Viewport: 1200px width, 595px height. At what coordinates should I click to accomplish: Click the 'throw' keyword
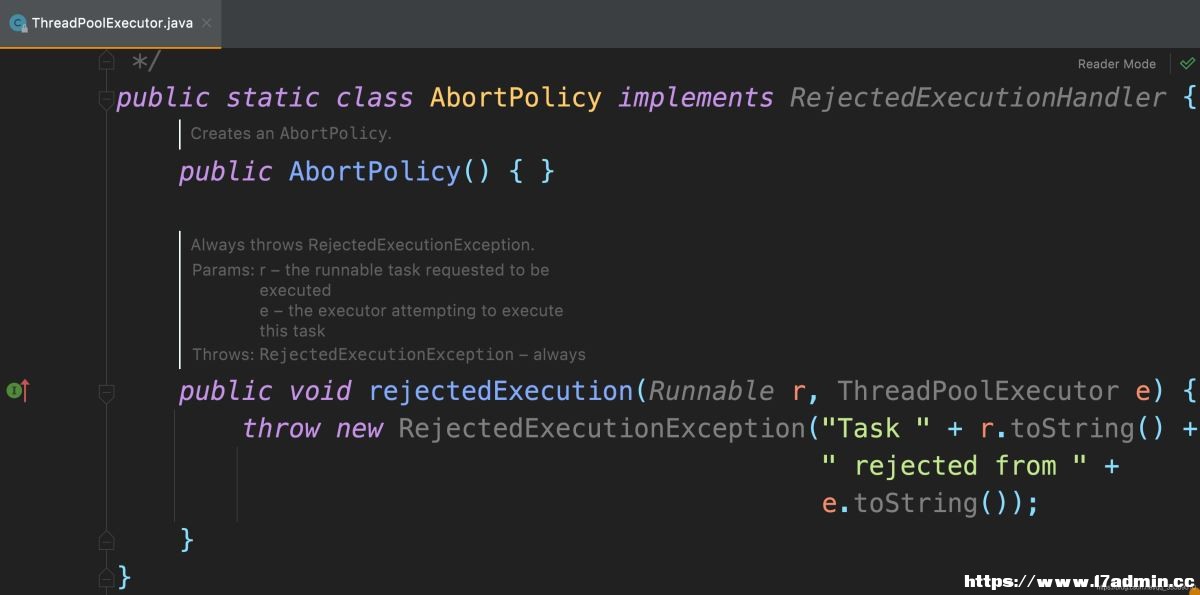click(x=281, y=428)
